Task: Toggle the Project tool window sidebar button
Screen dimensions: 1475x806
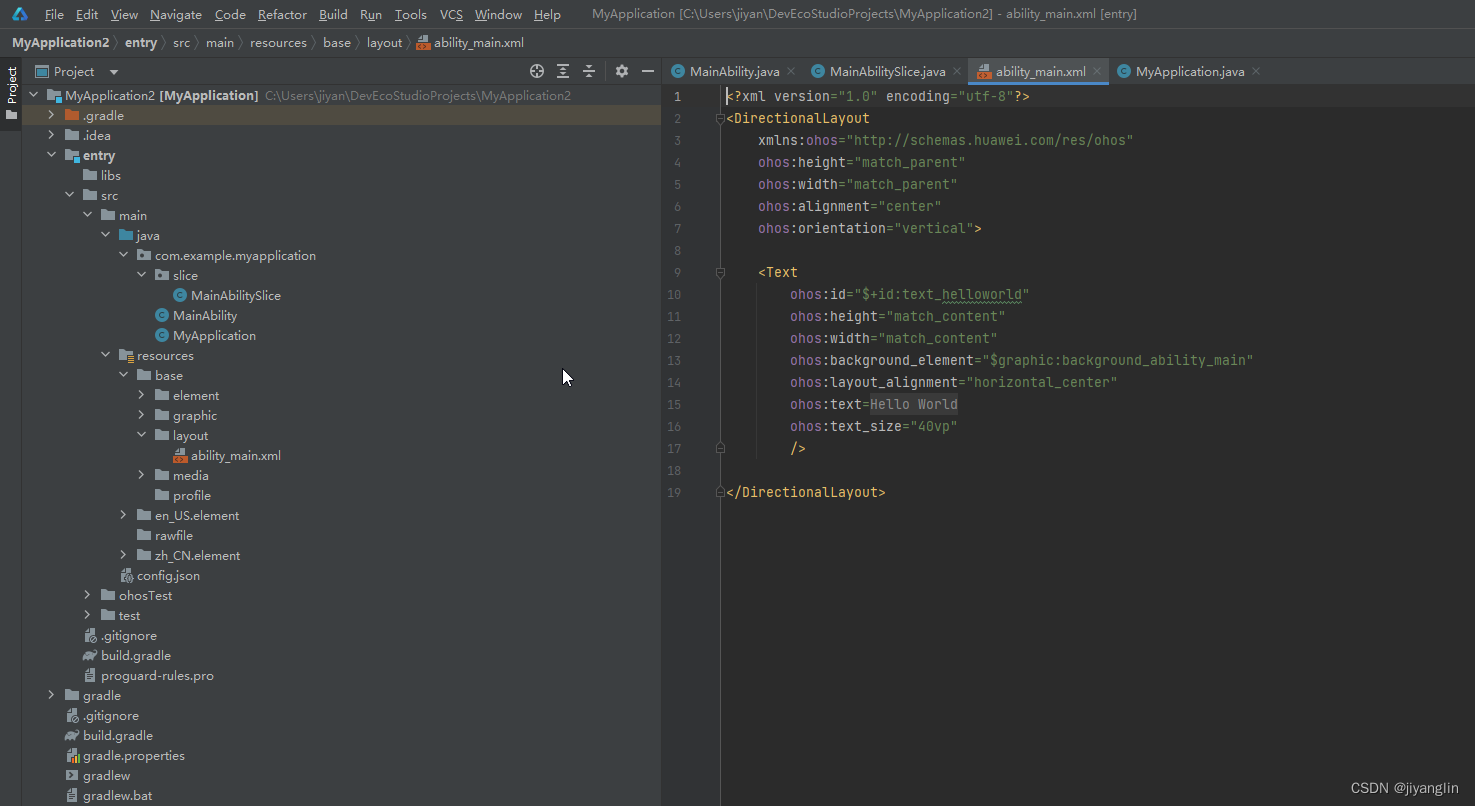Action: [x=11, y=93]
